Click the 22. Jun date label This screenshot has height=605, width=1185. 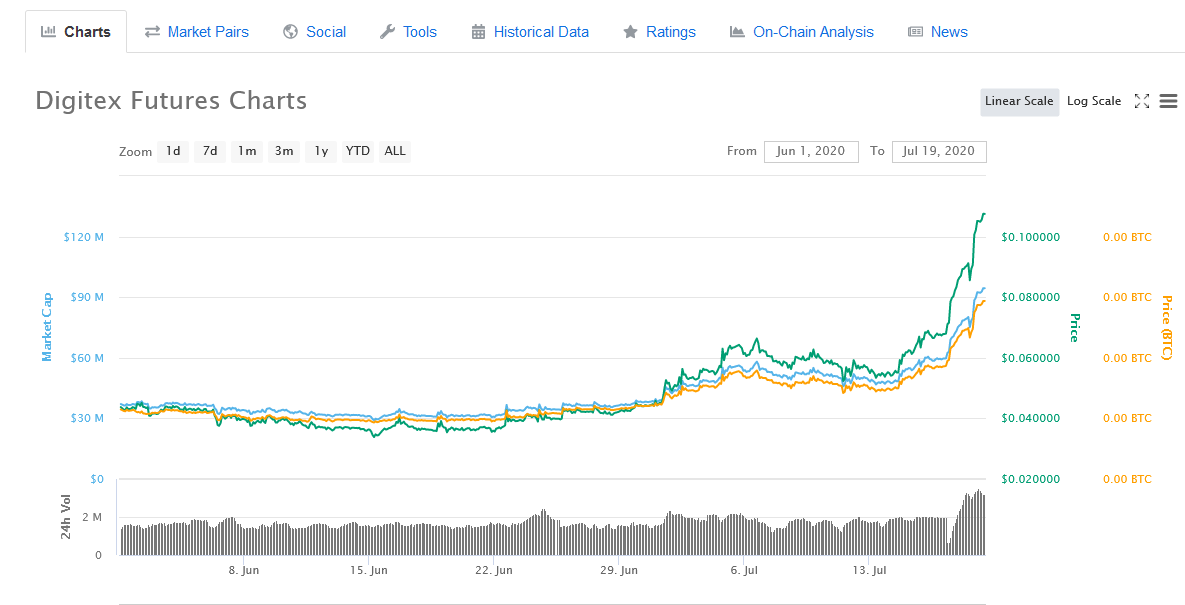click(493, 570)
